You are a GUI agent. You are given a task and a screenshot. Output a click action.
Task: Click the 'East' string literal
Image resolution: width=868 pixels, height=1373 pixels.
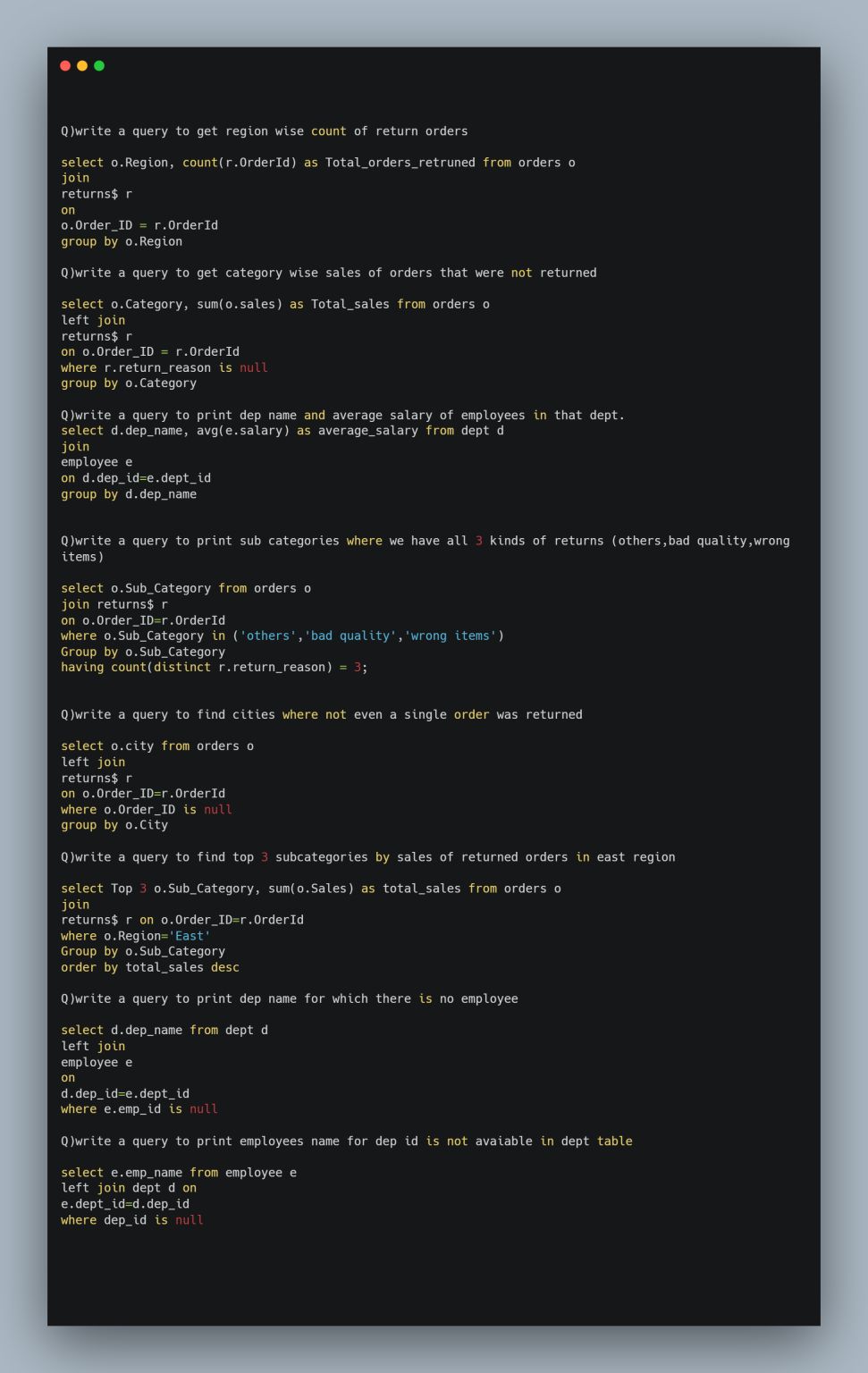coord(190,936)
